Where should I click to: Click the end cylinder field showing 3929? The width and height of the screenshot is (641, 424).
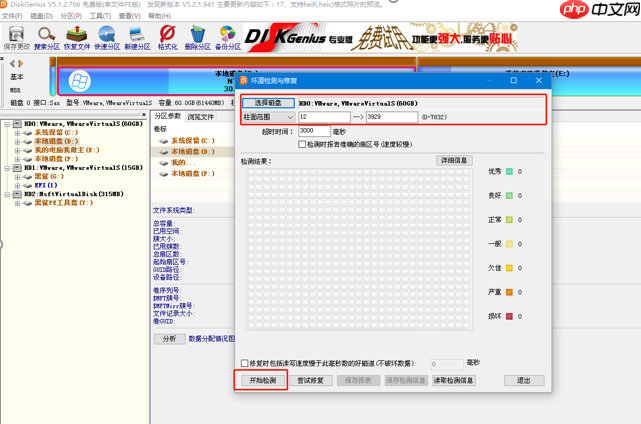[x=392, y=117]
